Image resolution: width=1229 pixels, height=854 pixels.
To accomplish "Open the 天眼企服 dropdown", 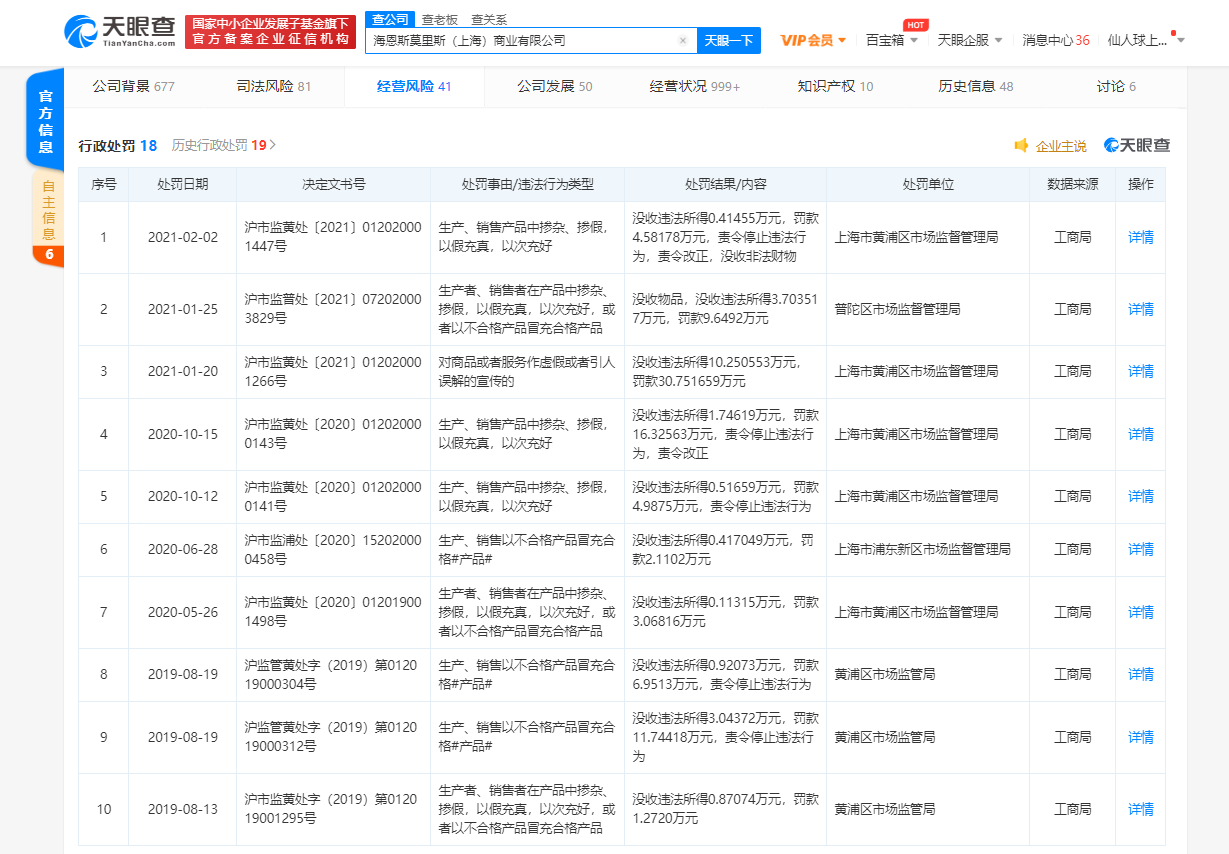I will coord(970,40).
